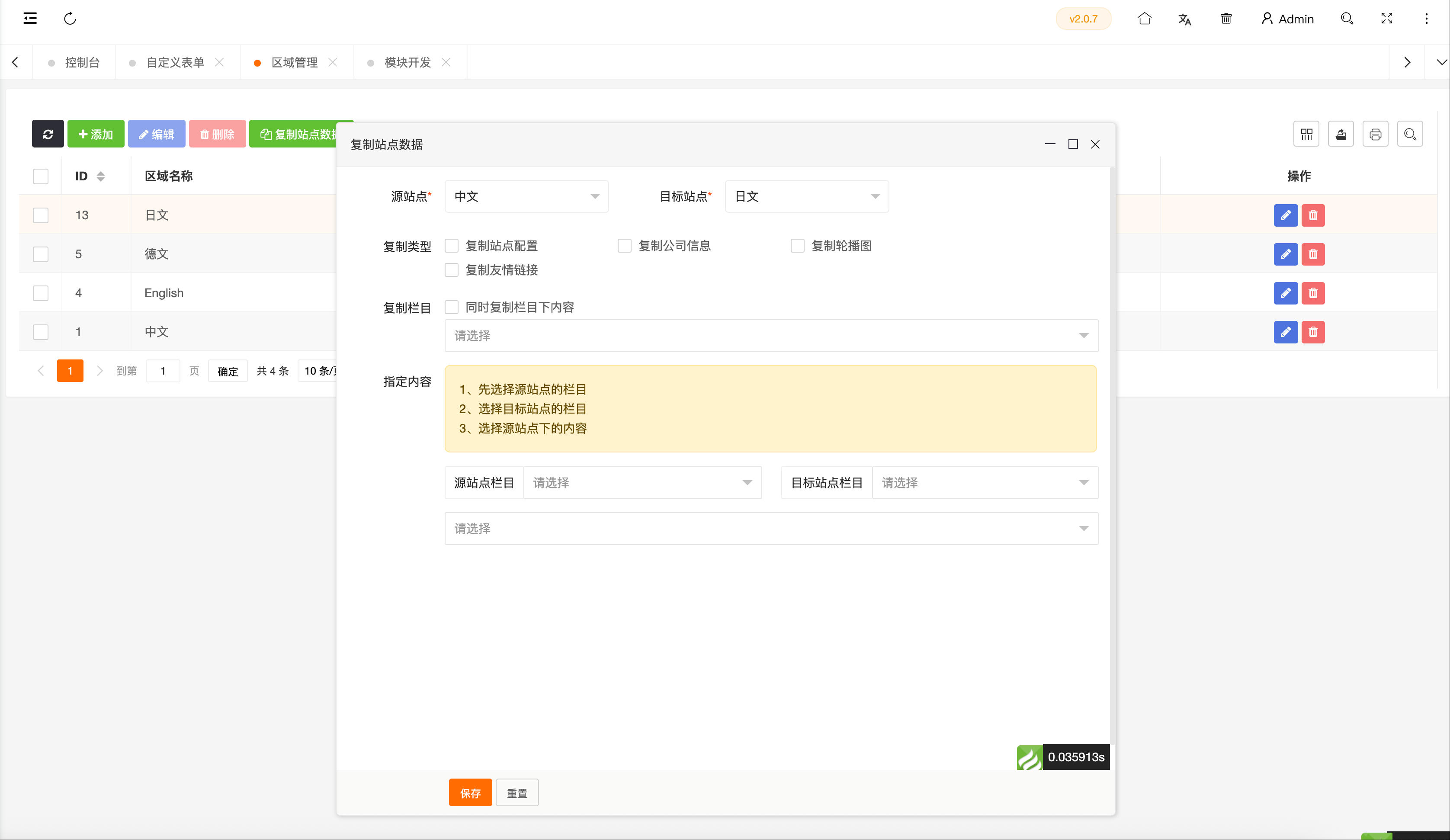
Task: Switch to the 模块开发 tab
Action: coord(407,62)
